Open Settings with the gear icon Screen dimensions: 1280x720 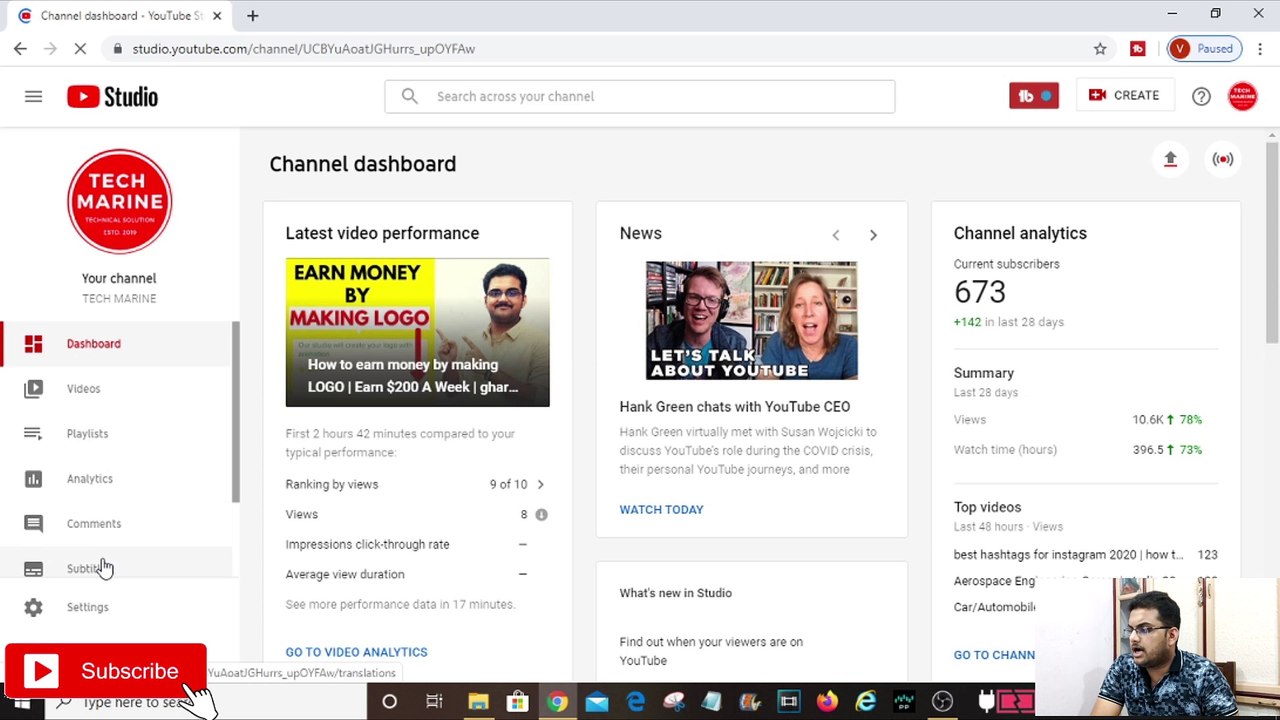[33, 607]
